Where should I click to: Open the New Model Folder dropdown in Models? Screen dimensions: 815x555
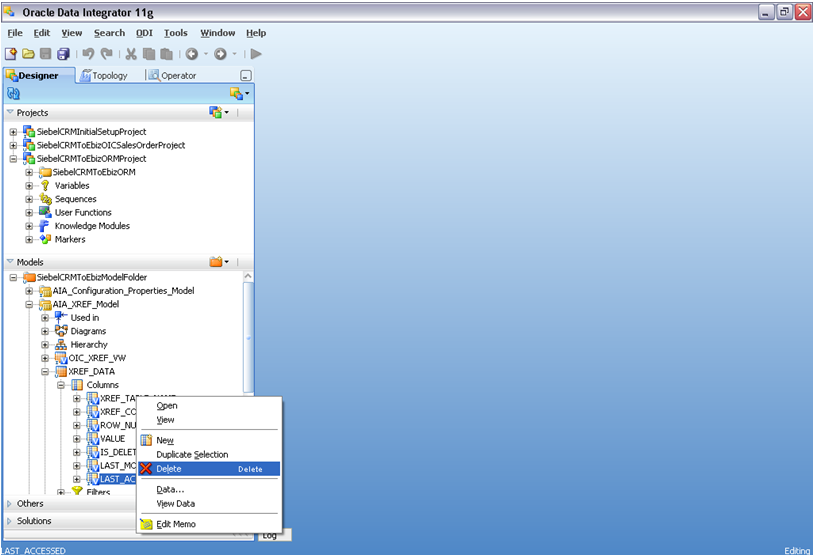(219, 262)
